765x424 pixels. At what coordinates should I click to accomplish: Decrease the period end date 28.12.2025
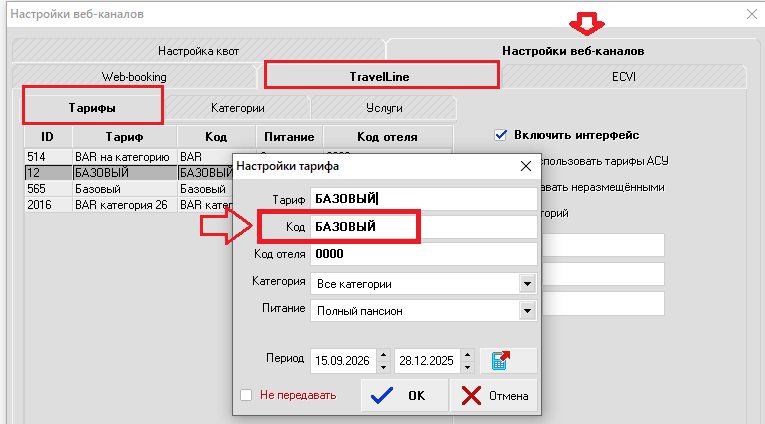pos(467,367)
